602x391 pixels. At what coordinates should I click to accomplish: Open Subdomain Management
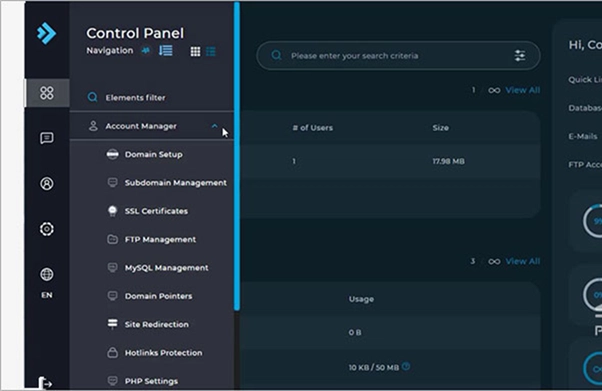point(176,183)
